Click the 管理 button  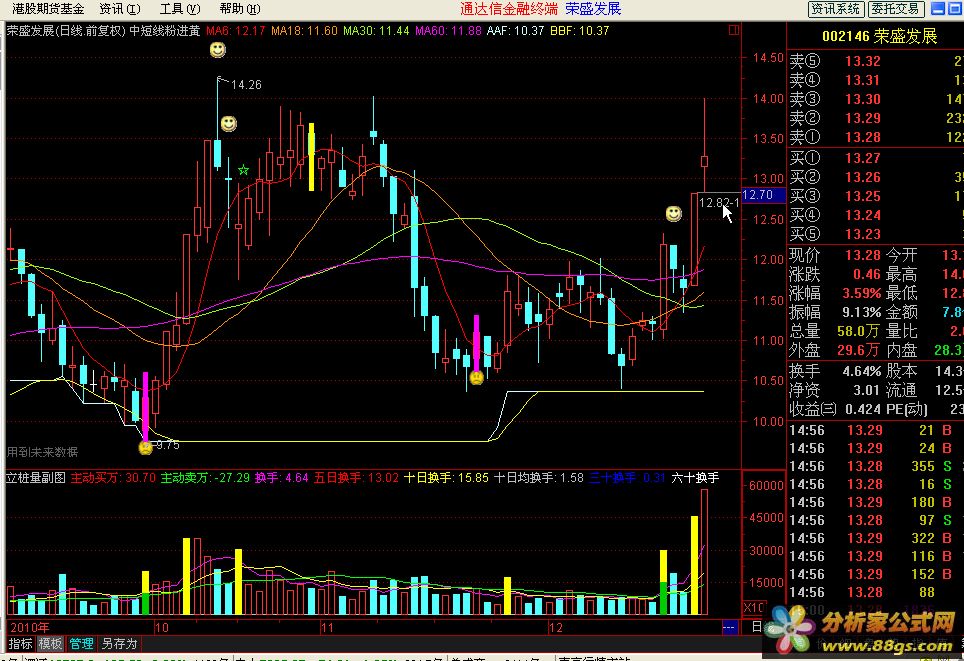81,644
